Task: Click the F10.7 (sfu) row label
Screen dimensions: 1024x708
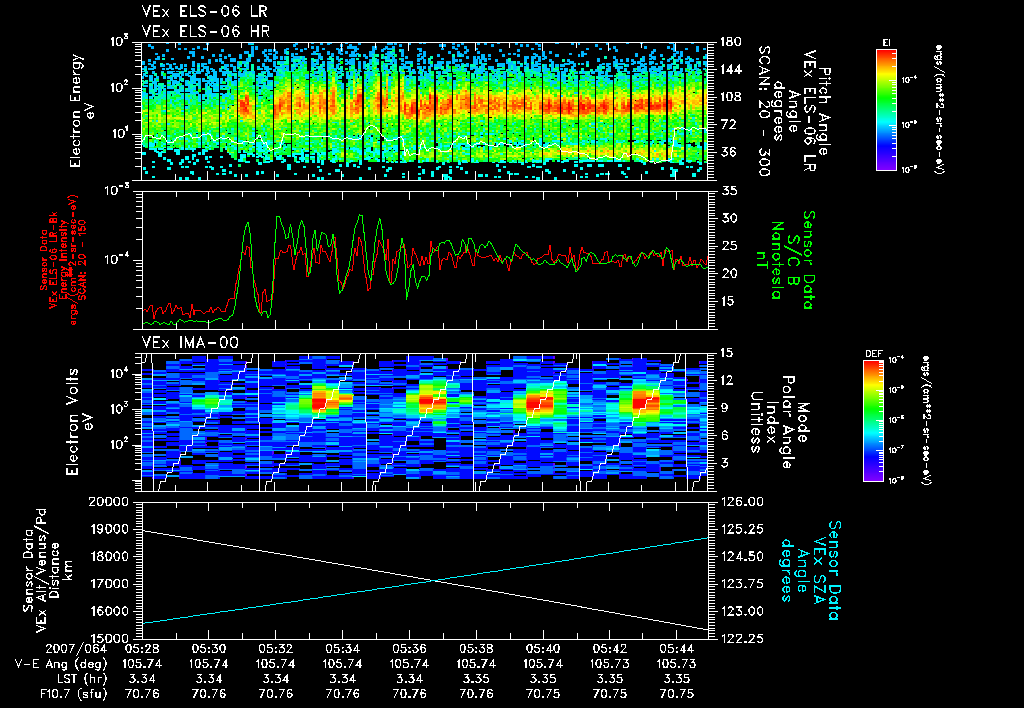Action: pos(73,694)
